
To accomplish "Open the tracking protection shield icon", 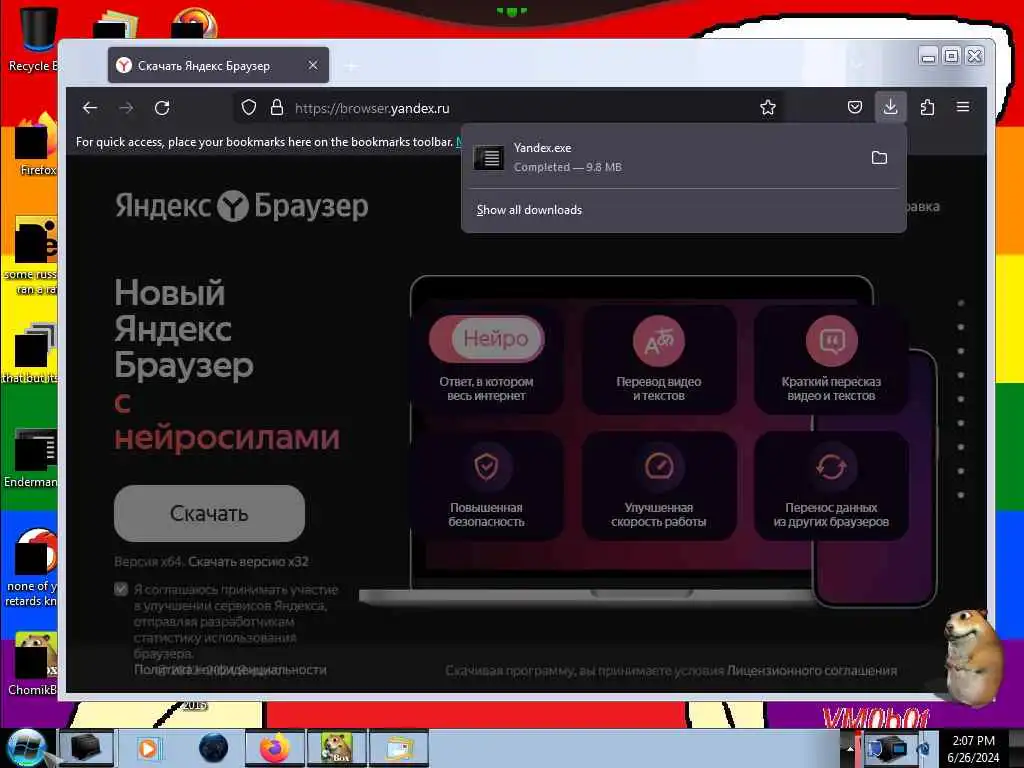I will pyautogui.click(x=248, y=107).
